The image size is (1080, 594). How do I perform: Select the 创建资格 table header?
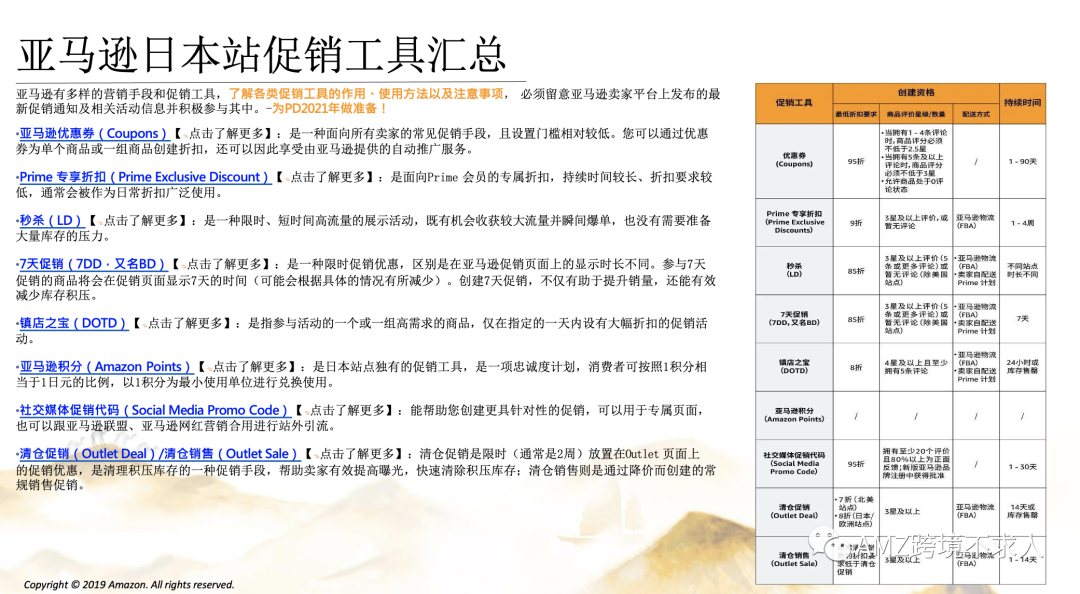[915, 92]
